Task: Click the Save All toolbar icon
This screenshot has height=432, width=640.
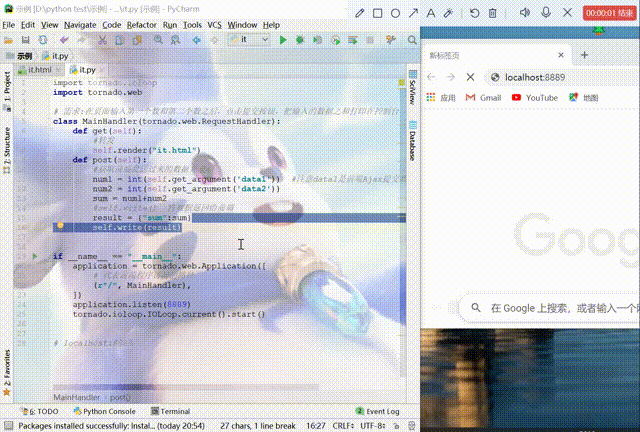Action: click(x=27, y=39)
